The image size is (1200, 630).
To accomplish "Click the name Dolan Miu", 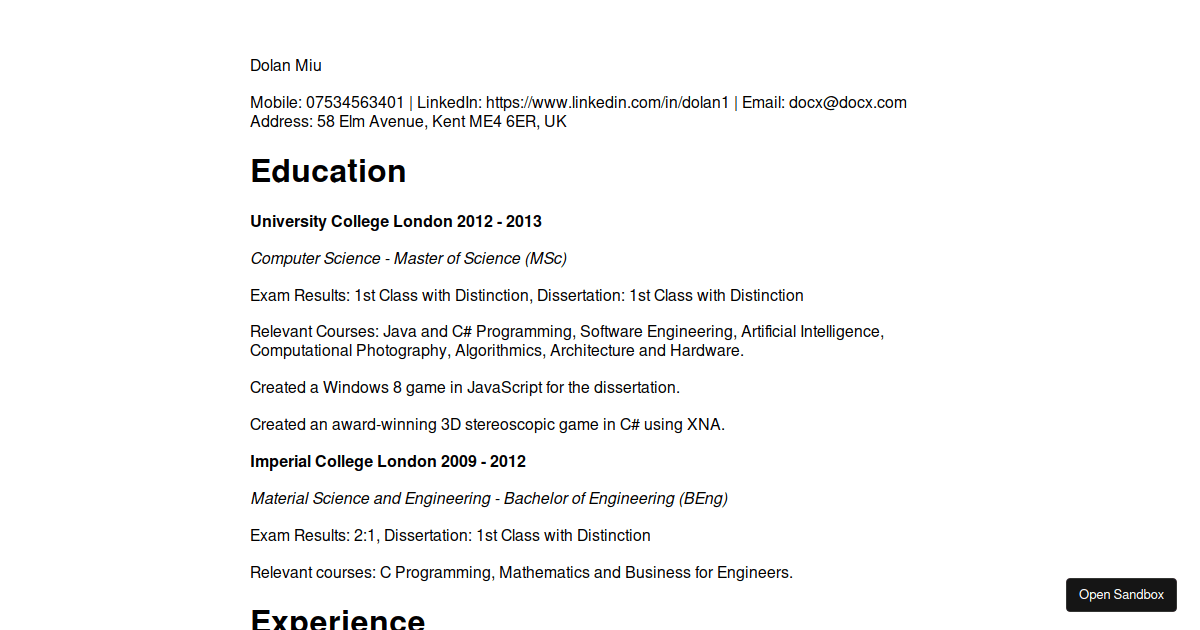I will point(286,66).
